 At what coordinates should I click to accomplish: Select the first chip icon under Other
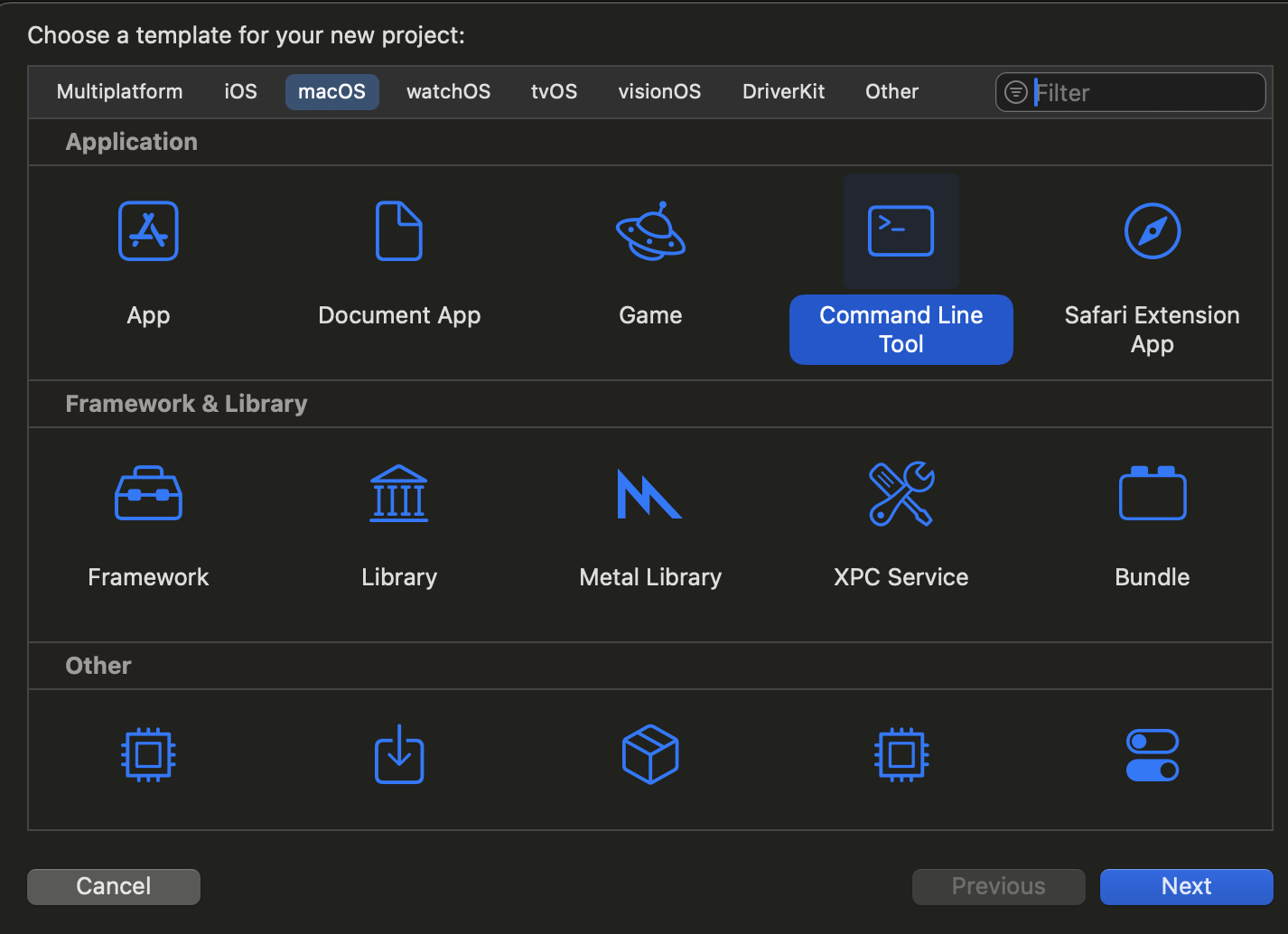148,755
